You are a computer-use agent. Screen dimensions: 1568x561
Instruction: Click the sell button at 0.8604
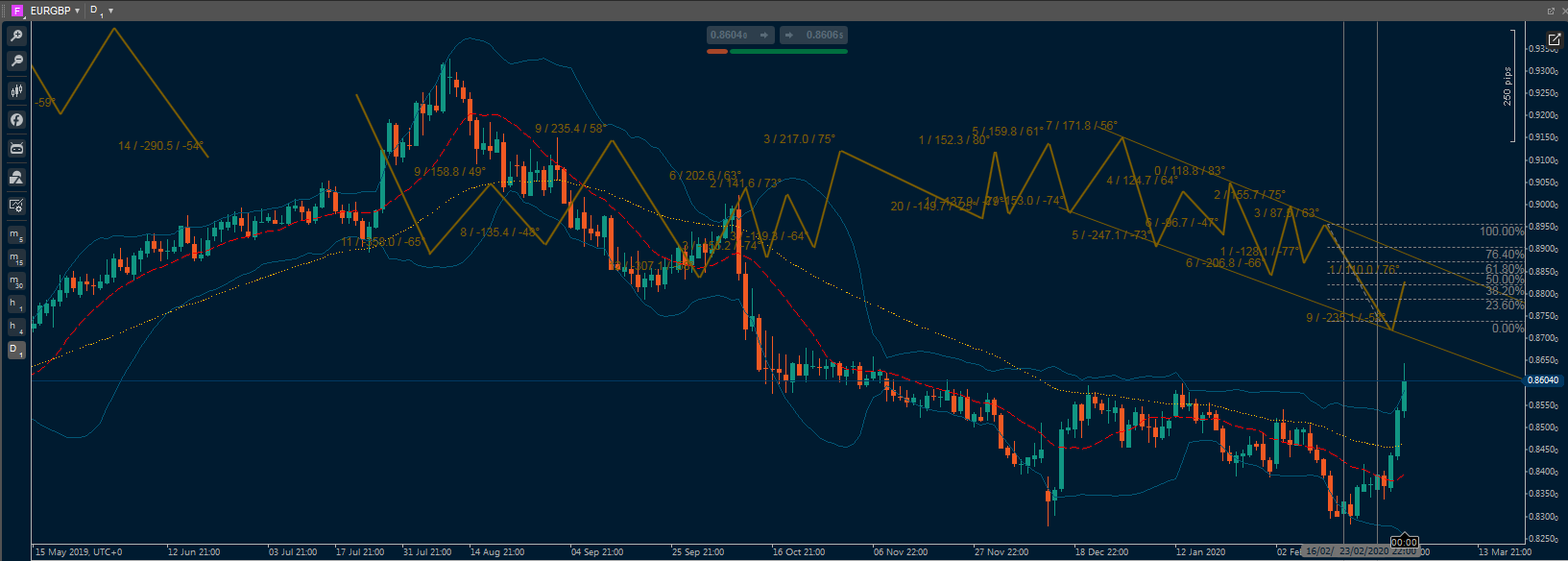tap(740, 36)
